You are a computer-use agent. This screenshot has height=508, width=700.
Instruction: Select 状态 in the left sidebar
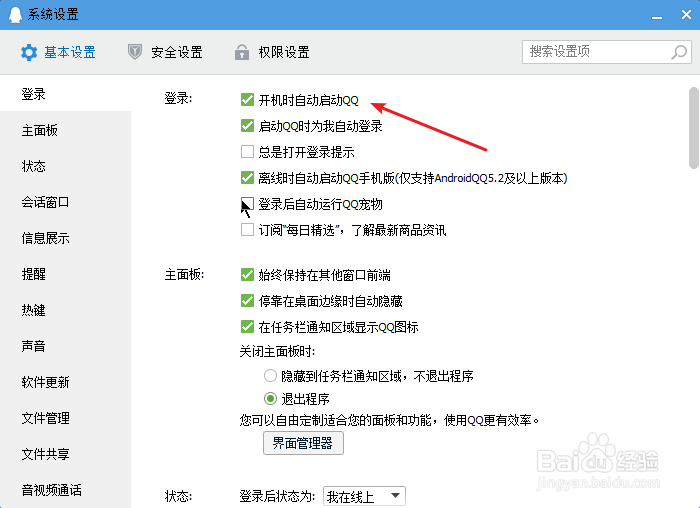(65, 166)
